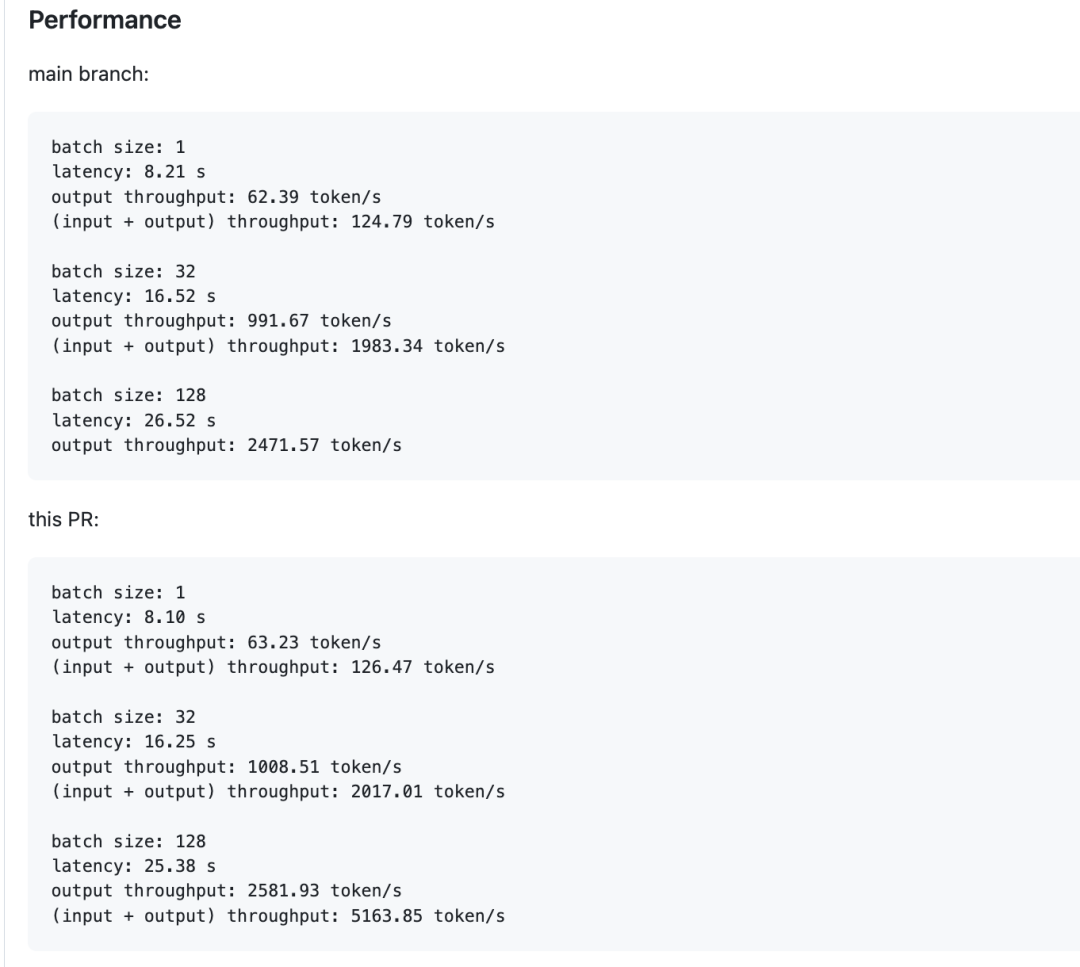The width and height of the screenshot is (1080, 967).
Task: Click the 2017.01 token/s throughput line
Action: (x=278, y=791)
